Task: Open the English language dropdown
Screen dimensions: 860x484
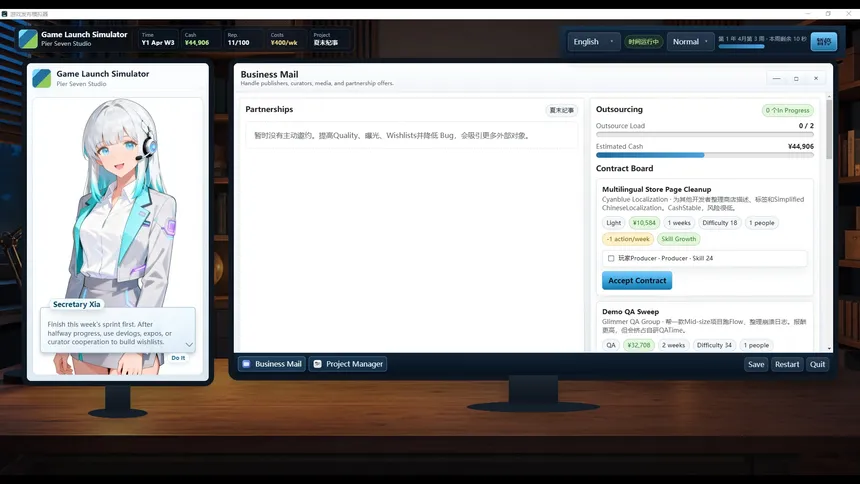Action: pyautogui.click(x=593, y=42)
